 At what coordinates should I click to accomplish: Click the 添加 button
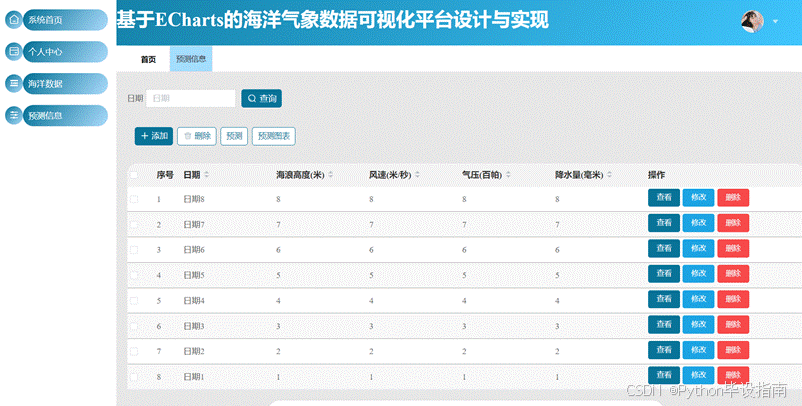pos(154,136)
